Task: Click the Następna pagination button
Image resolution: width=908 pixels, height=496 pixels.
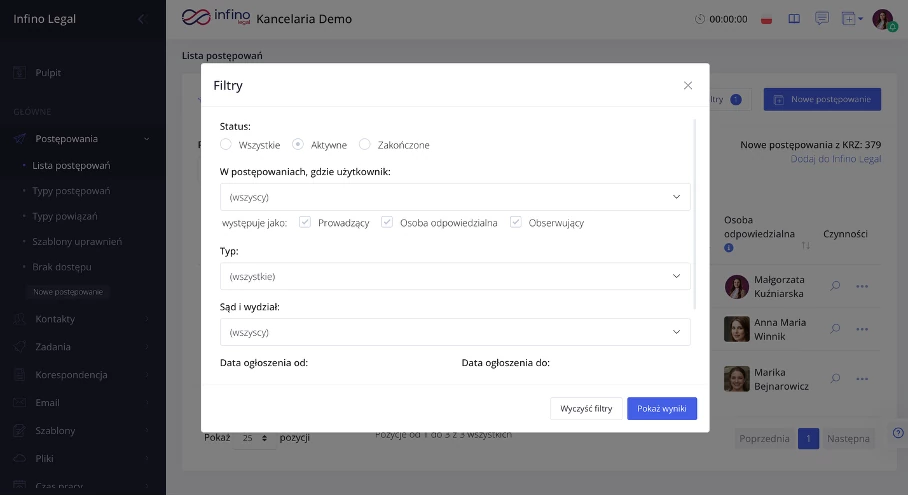Action: [x=848, y=439]
